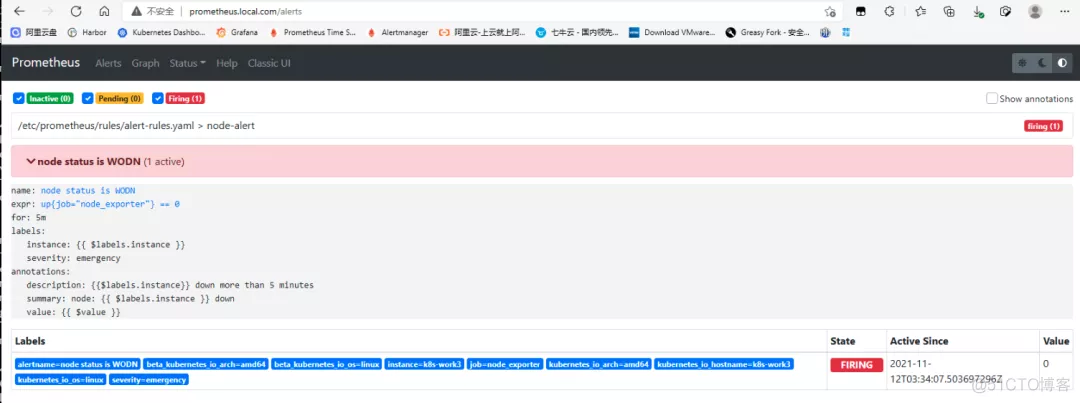The image size is (1080, 403).
Task: Add this page to favorites star
Action: pyautogui.click(x=830, y=12)
